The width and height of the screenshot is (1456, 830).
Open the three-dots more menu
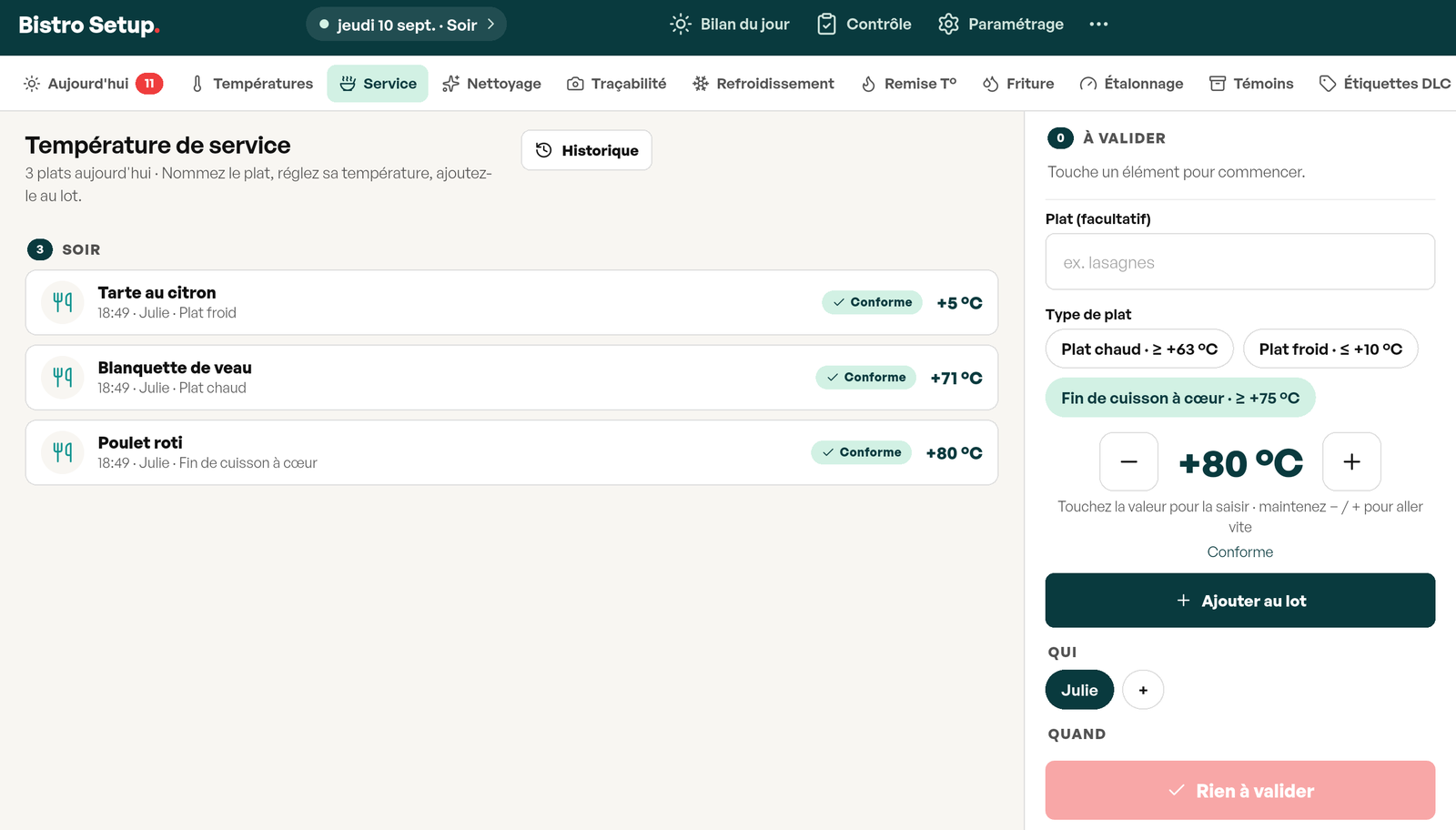(x=1098, y=25)
